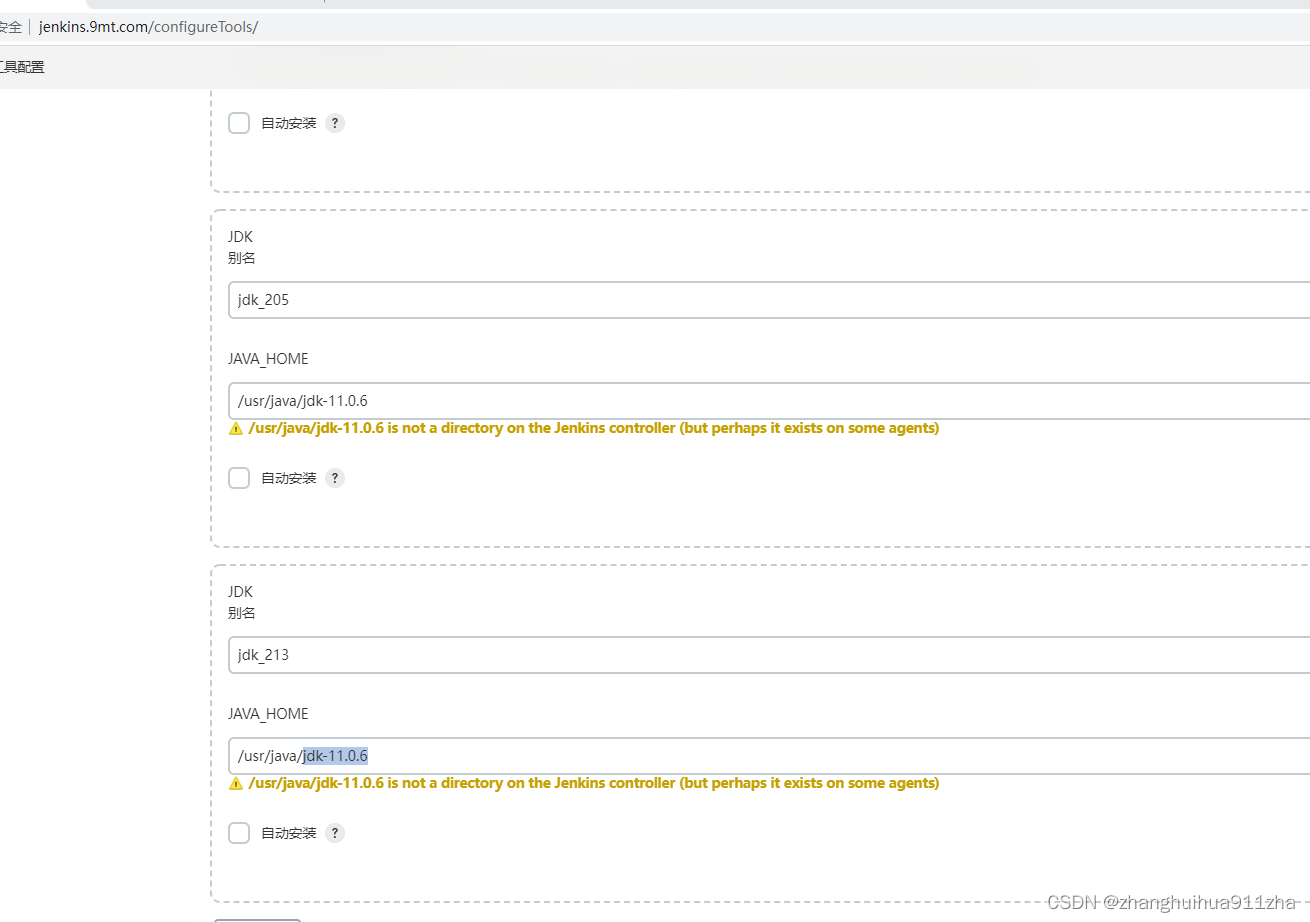Open help for the jdk_213 section's 自动安装 option
The height and width of the screenshot is (922, 1310).
(x=335, y=832)
